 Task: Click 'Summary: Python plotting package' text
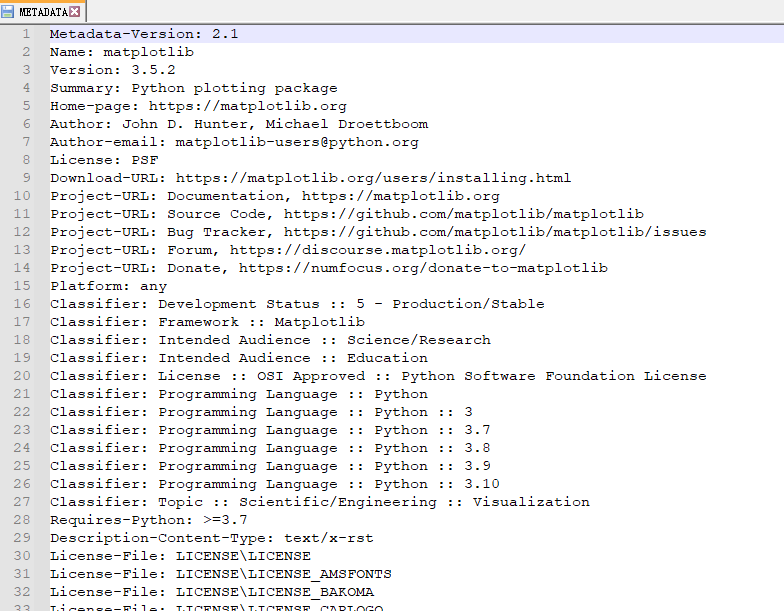[x=194, y=88]
